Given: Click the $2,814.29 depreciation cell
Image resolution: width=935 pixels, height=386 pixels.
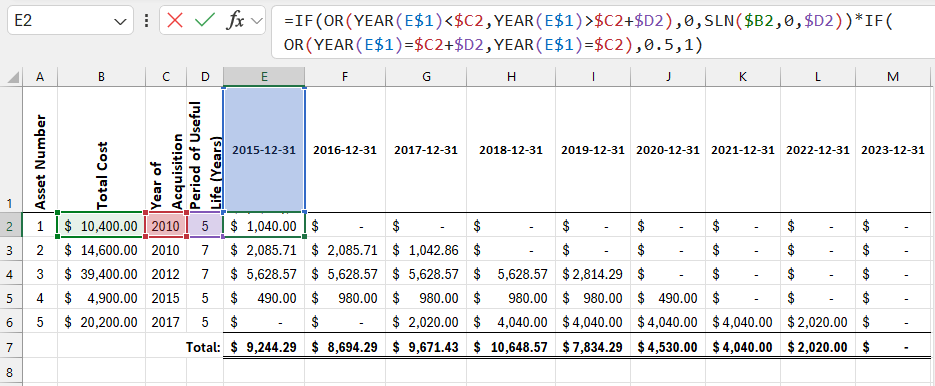Looking at the screenshot, I should click(x=593, y=274).
